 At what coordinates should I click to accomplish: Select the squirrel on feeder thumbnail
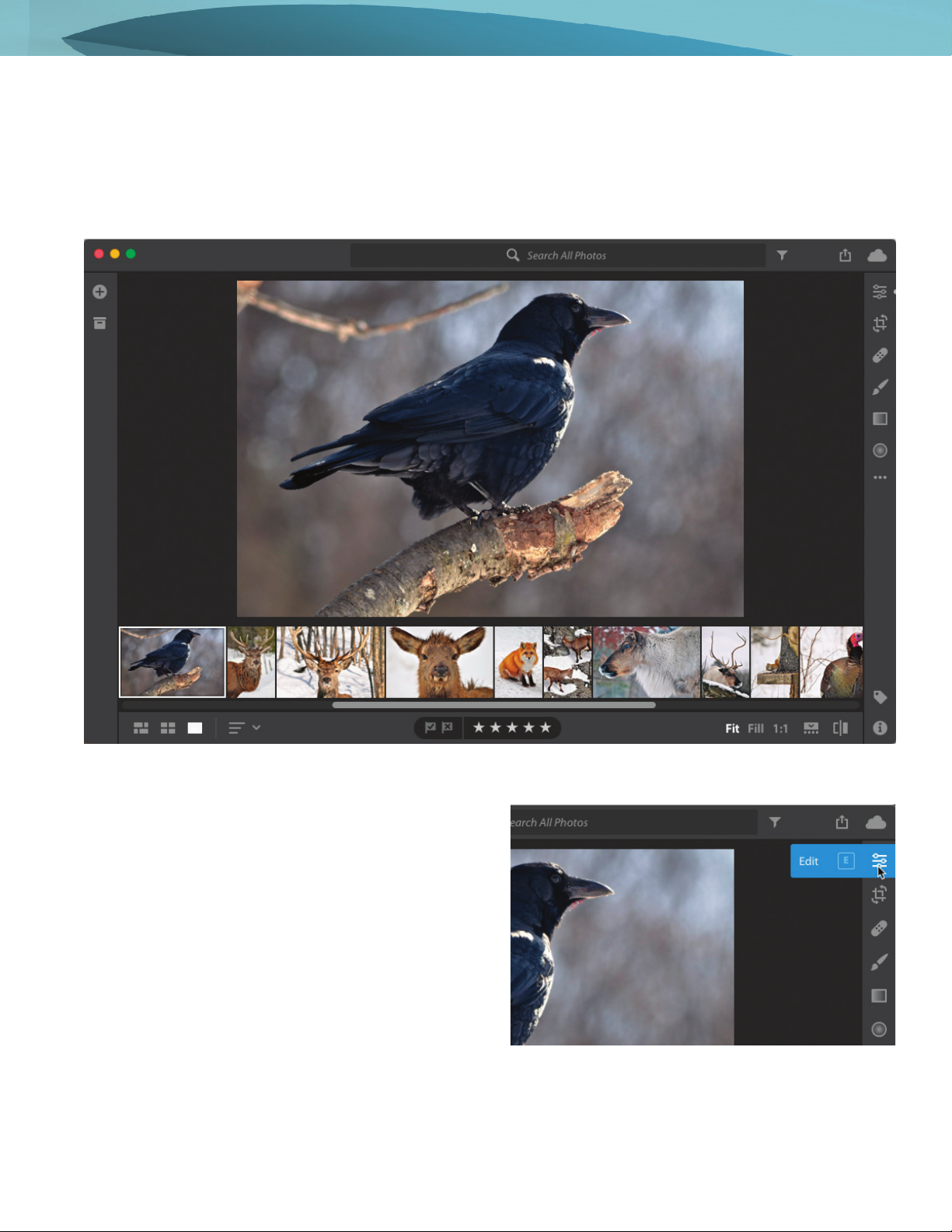click(x=775, y=662)
